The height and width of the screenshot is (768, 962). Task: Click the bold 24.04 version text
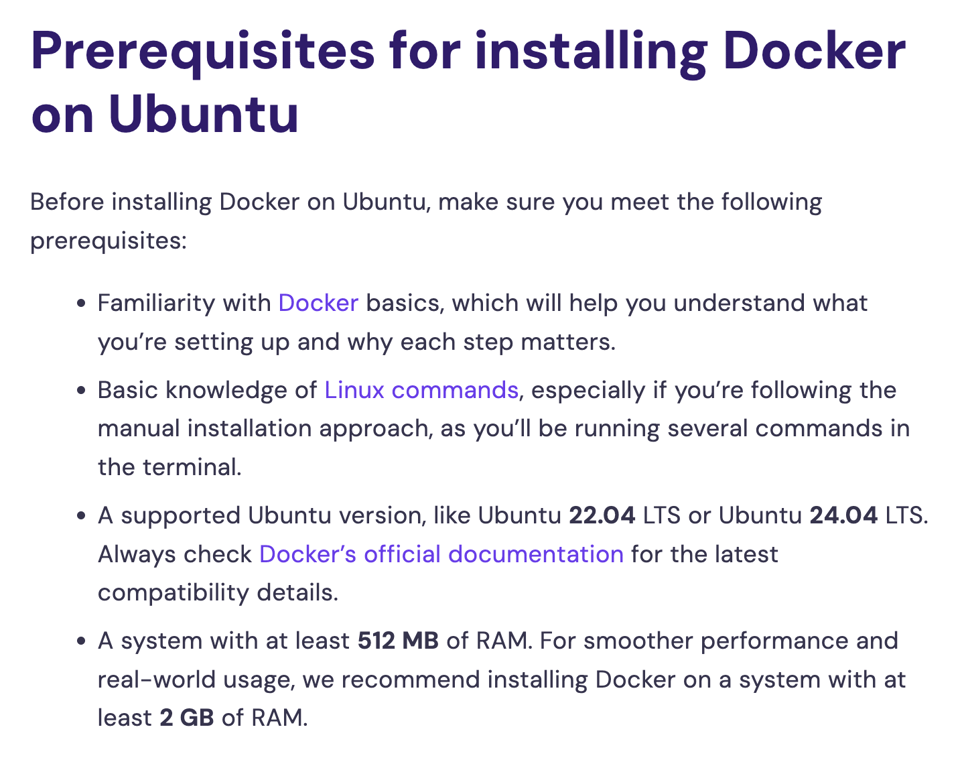pos(843,516)
